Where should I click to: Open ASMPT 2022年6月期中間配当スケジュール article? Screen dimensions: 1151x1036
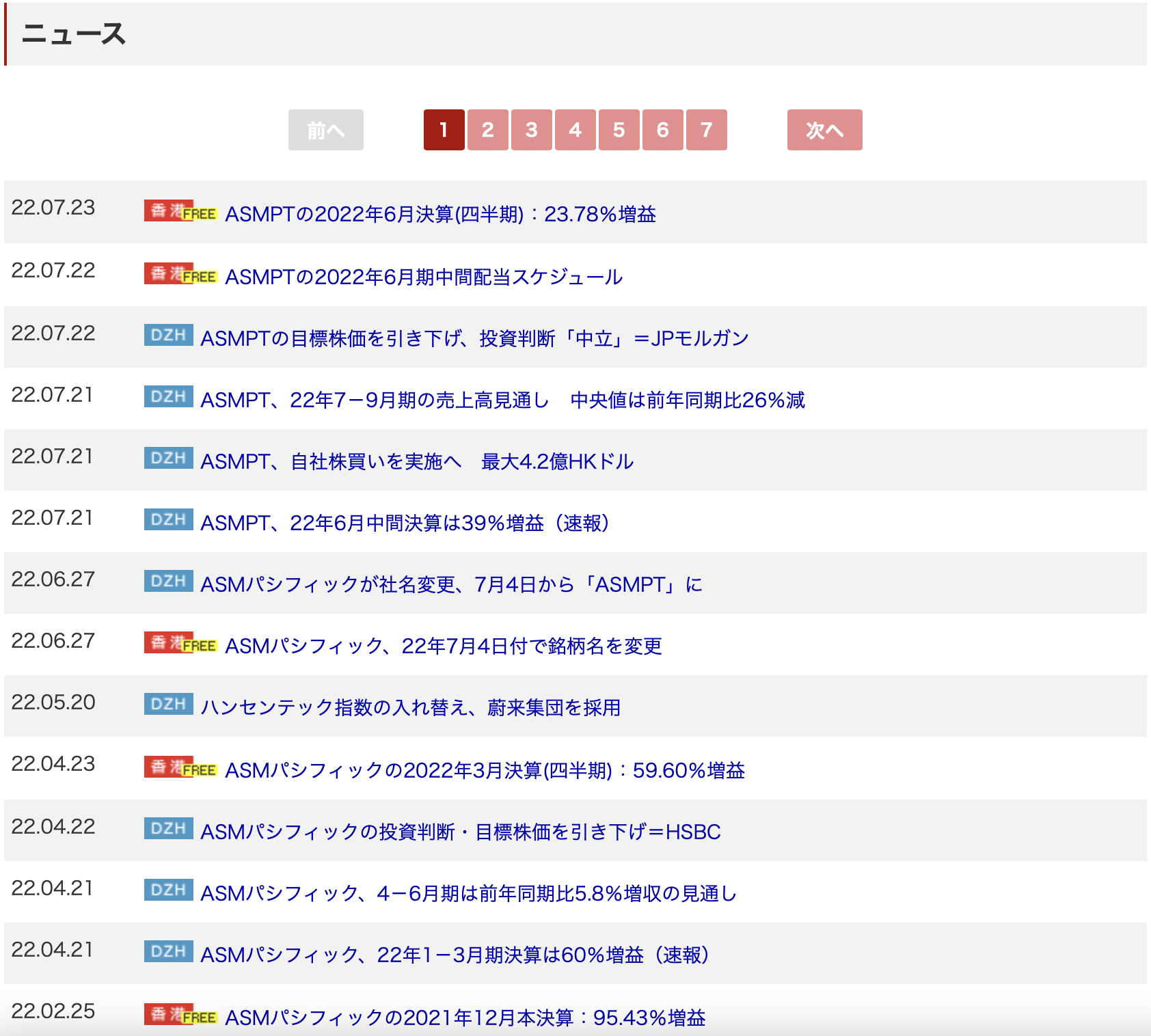[x=424, y=277]
